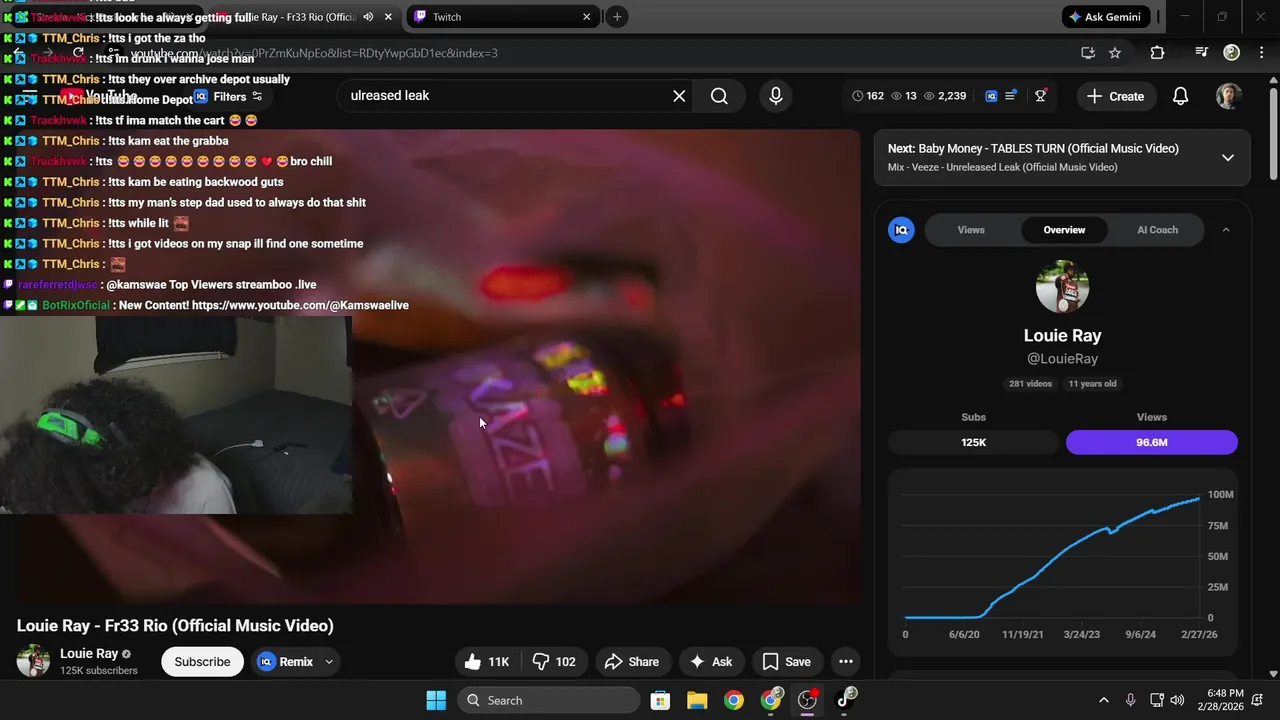Open the Chrome media controls icon
This screenshot has height=720, width=1280.
1202,53
